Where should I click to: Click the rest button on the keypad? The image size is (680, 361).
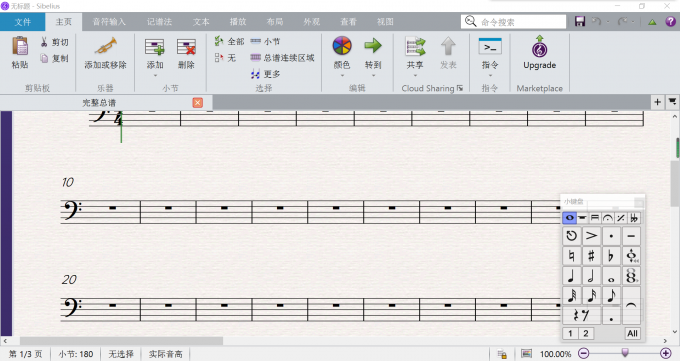pyautogui.click(x=581, y=315)
